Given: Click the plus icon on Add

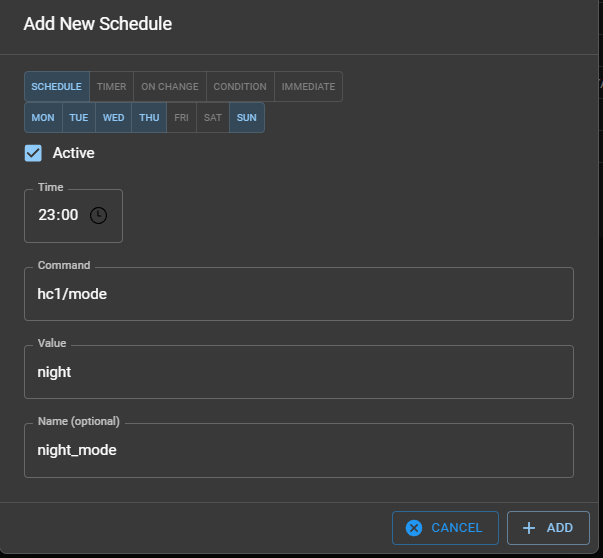Looking at the screenshot, I should click(x=529, y=528).
